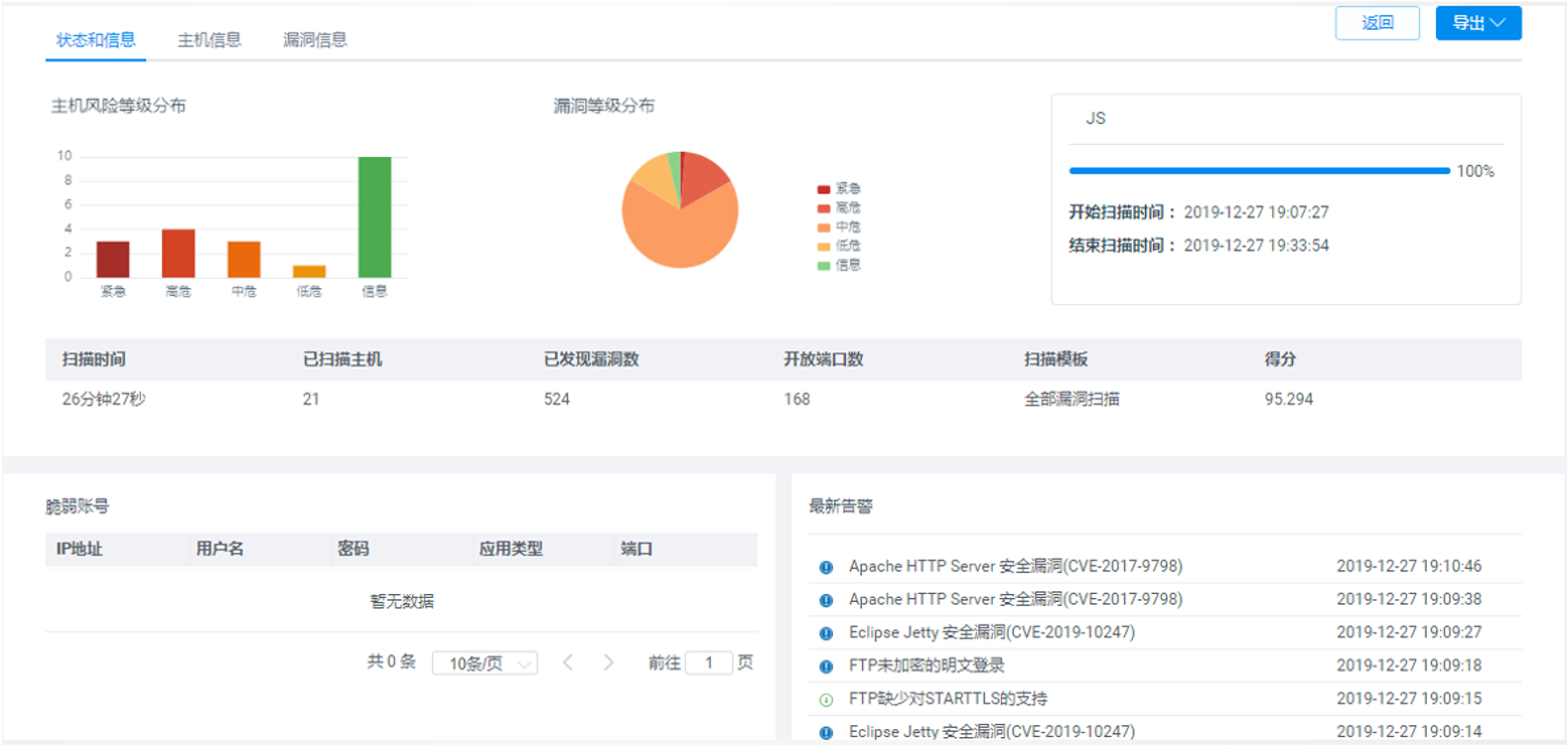Click the icon of the 19:09:38 Apache alert
This screenshot has width=1568, height=745.
(x=825, y=600)
